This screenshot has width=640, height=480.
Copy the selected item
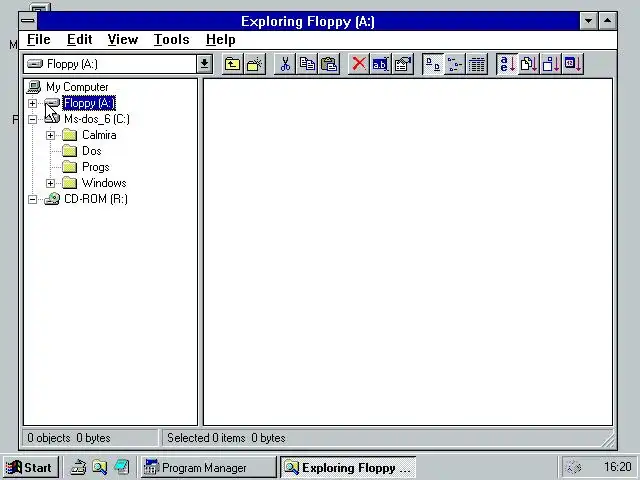(x=307, y=64)
